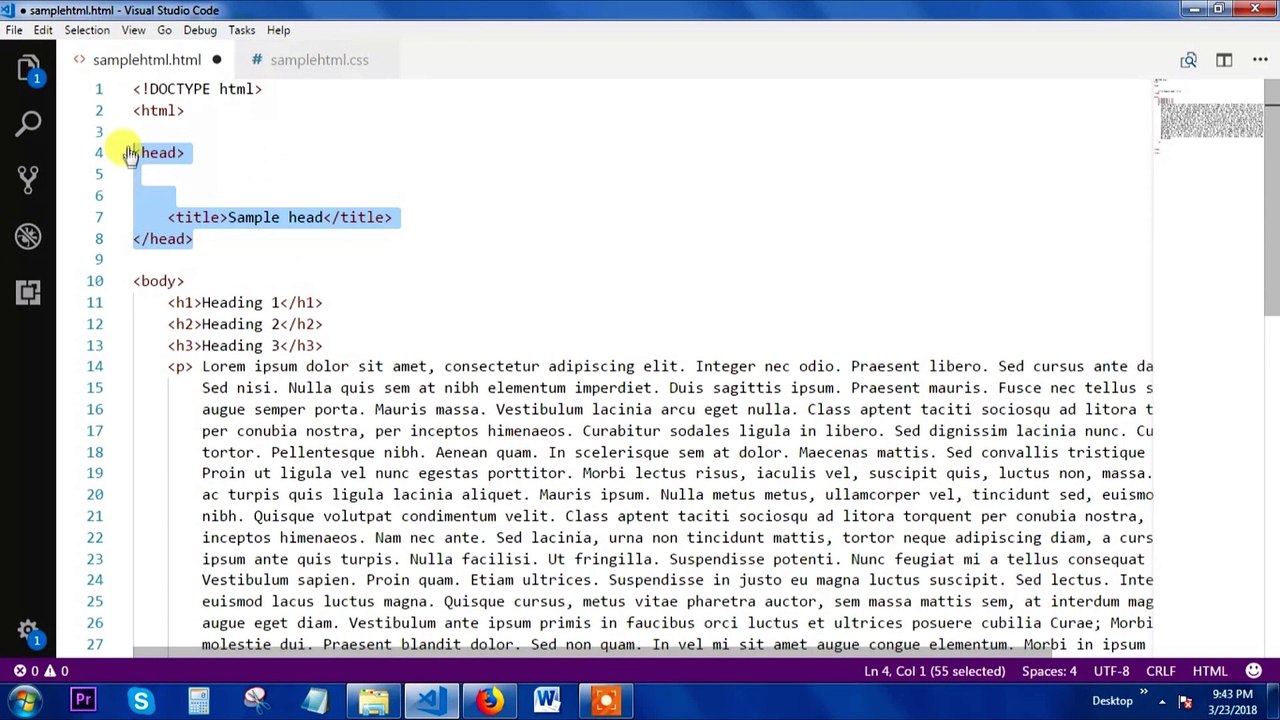Click line number 9 in the gutter

click(99, 260)
